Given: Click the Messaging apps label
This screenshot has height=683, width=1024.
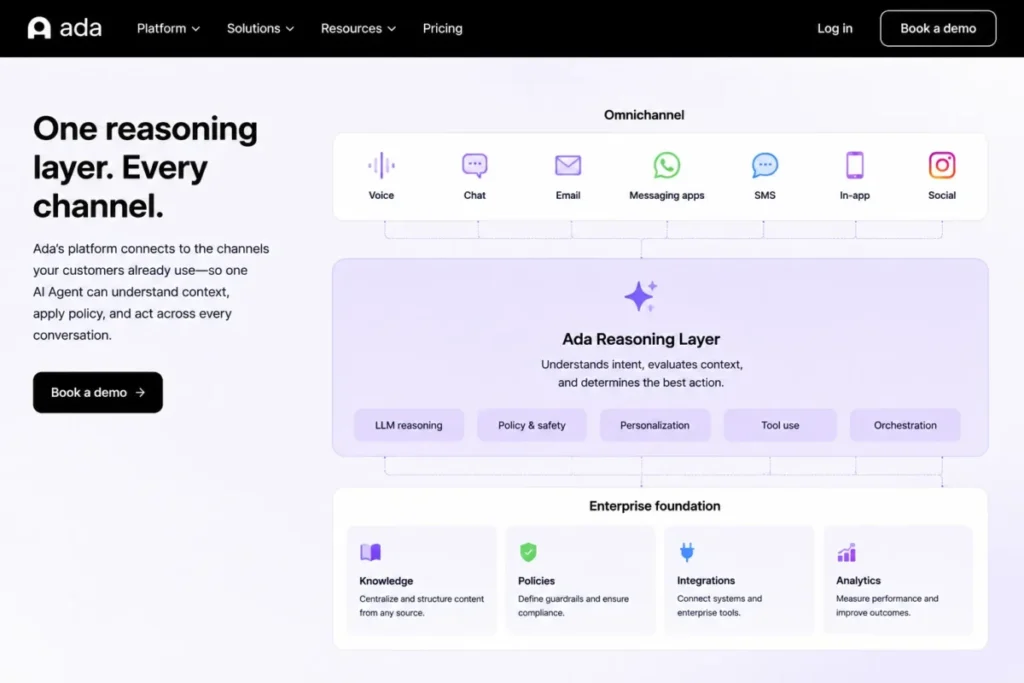Looking at the screenshot, I should click(667, 195).
